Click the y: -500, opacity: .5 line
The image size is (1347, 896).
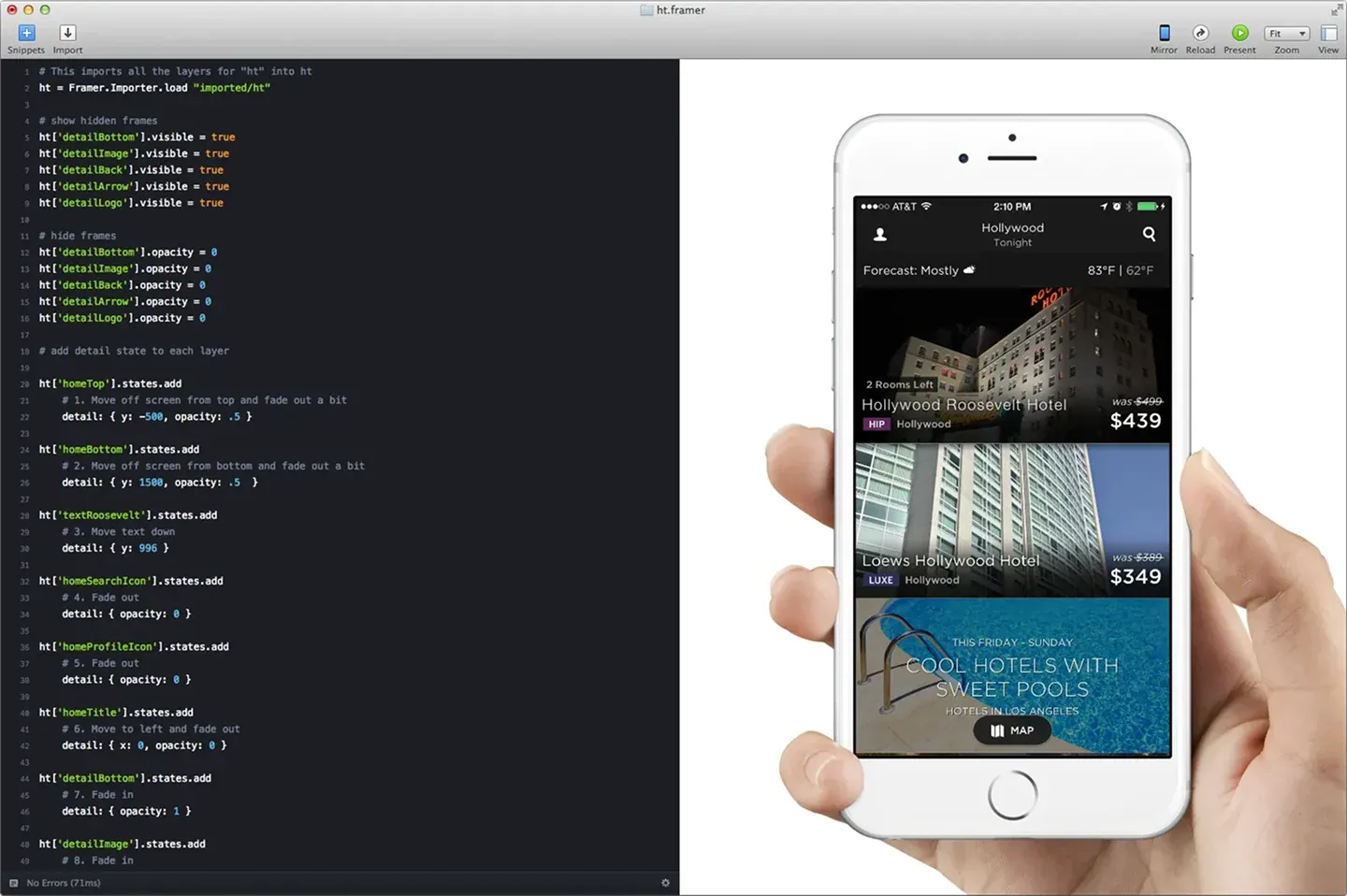[x=157, y=416]
